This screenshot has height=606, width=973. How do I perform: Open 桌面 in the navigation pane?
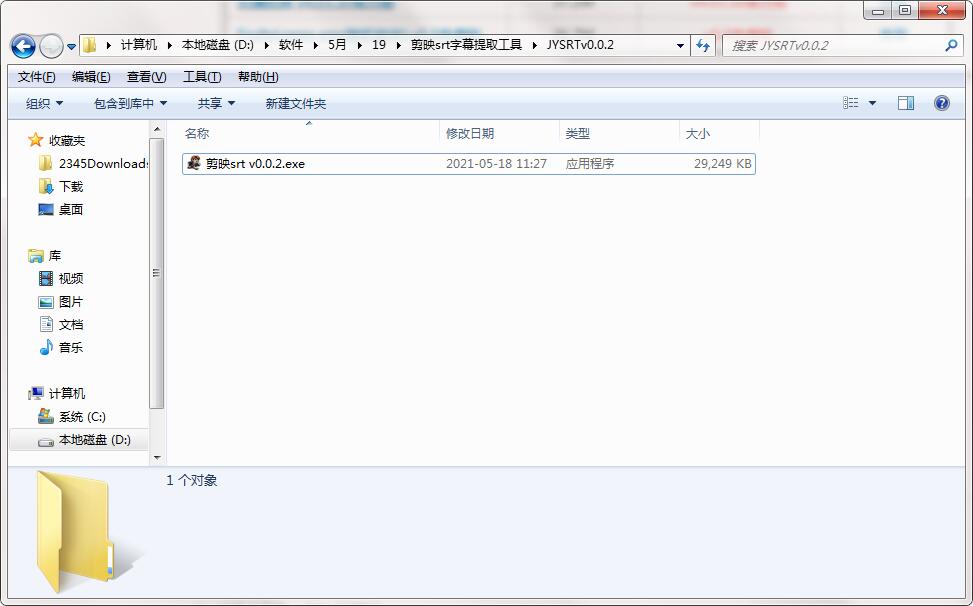point(71,210)
